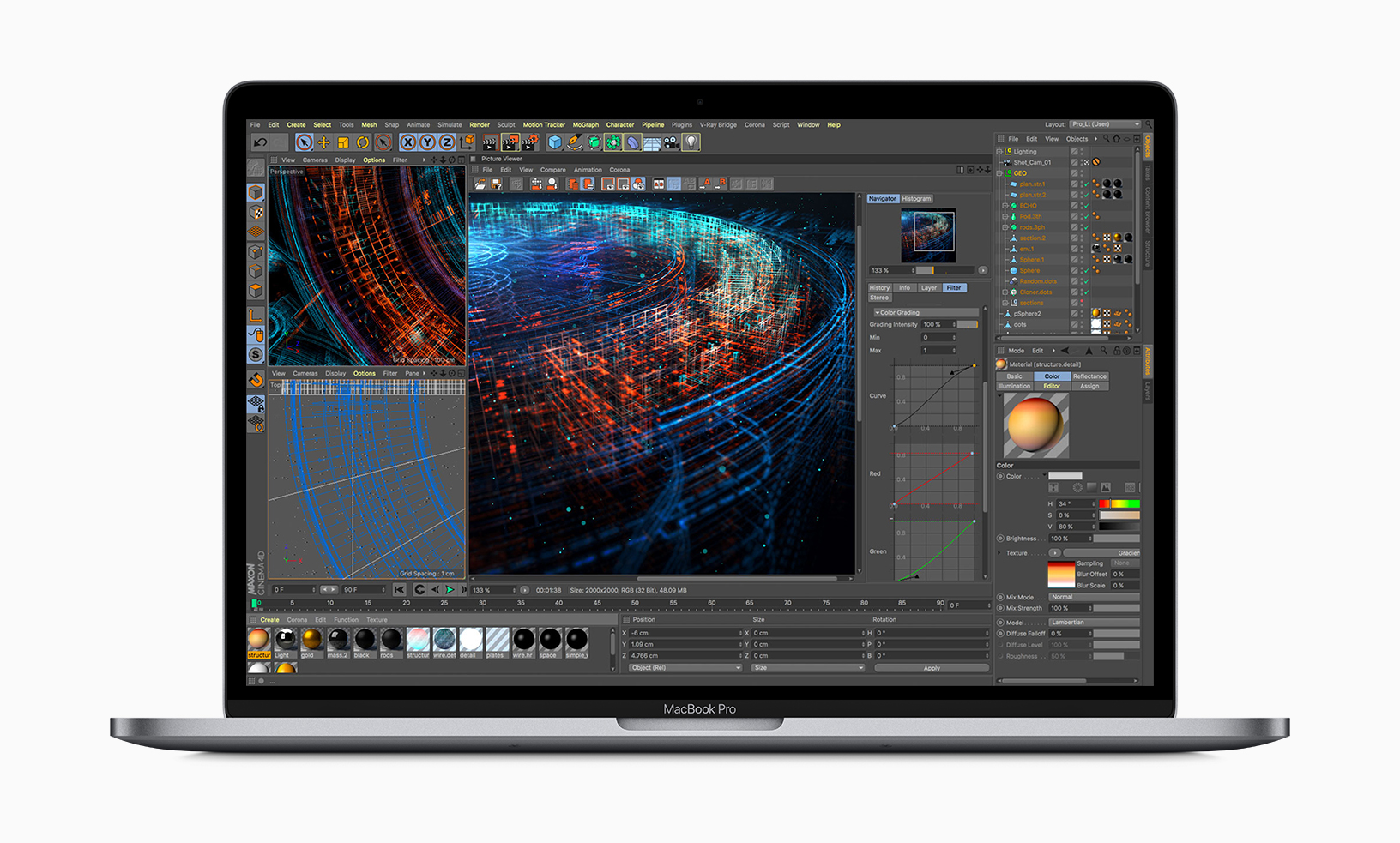Expand the Cloner.dots object tree
Screen dimensions: 1400x843
[x=1005, y=292]
